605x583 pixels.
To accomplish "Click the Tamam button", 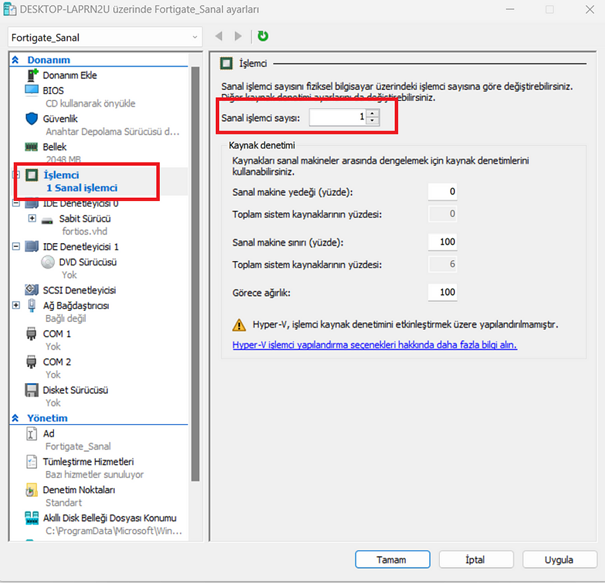I will pos(392,559).
